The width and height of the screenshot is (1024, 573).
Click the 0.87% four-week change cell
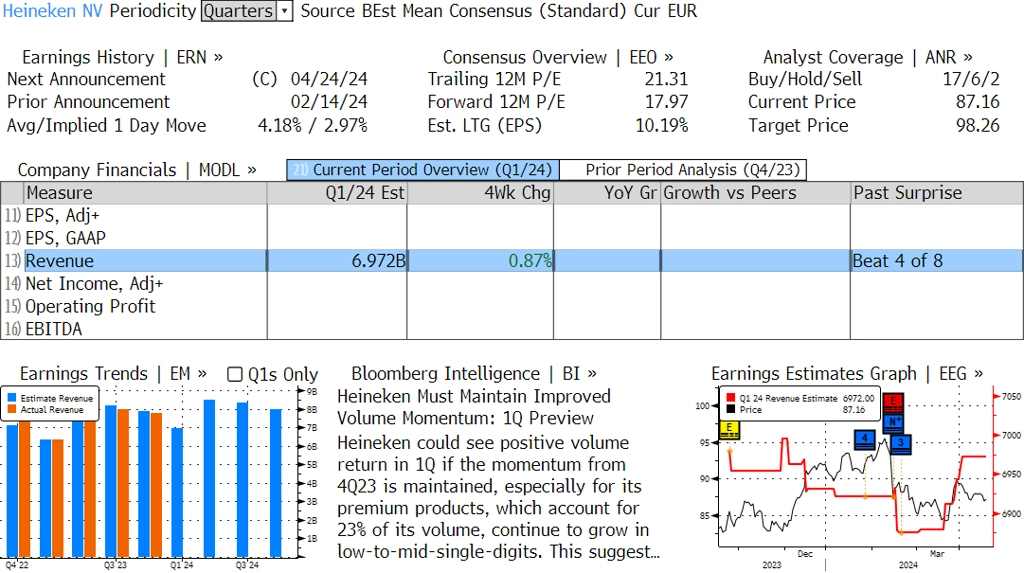tap(480, 261)
